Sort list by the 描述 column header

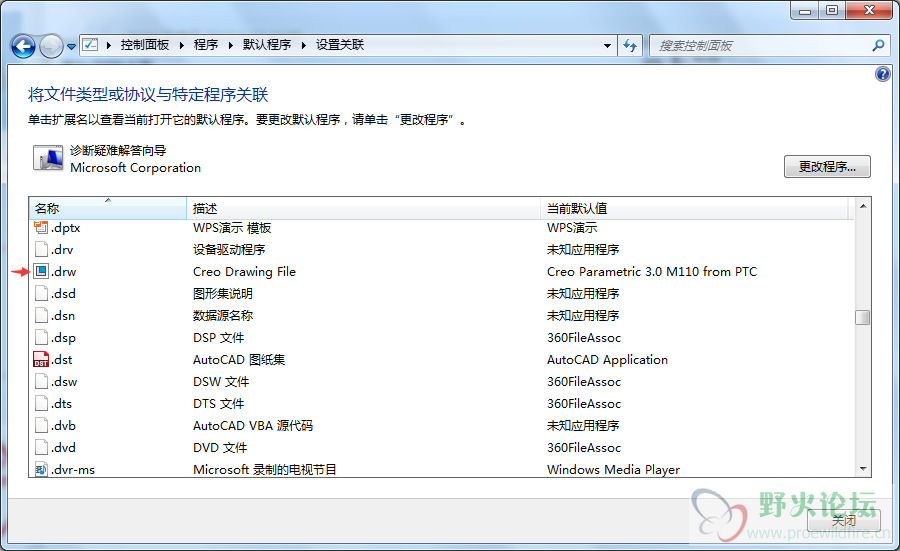[363, 208]
